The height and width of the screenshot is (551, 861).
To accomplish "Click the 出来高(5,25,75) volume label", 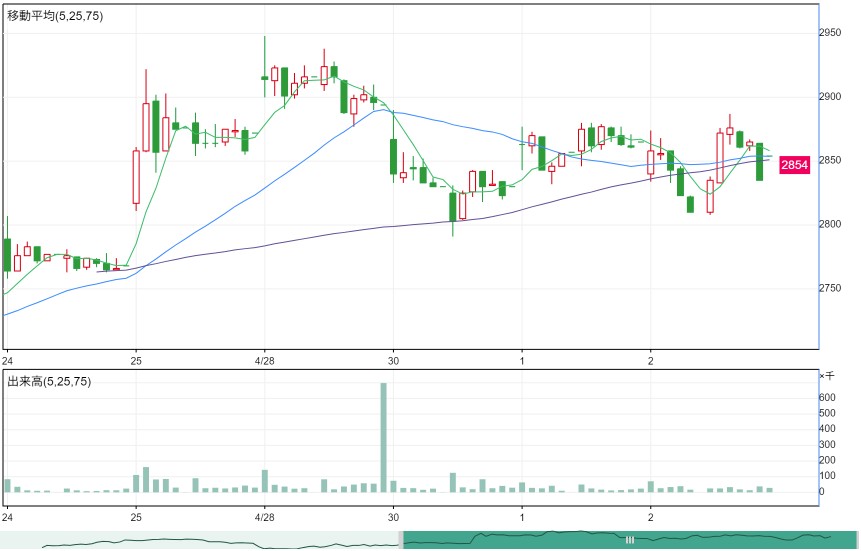I will pyautogui.click(x=49, y=381).
